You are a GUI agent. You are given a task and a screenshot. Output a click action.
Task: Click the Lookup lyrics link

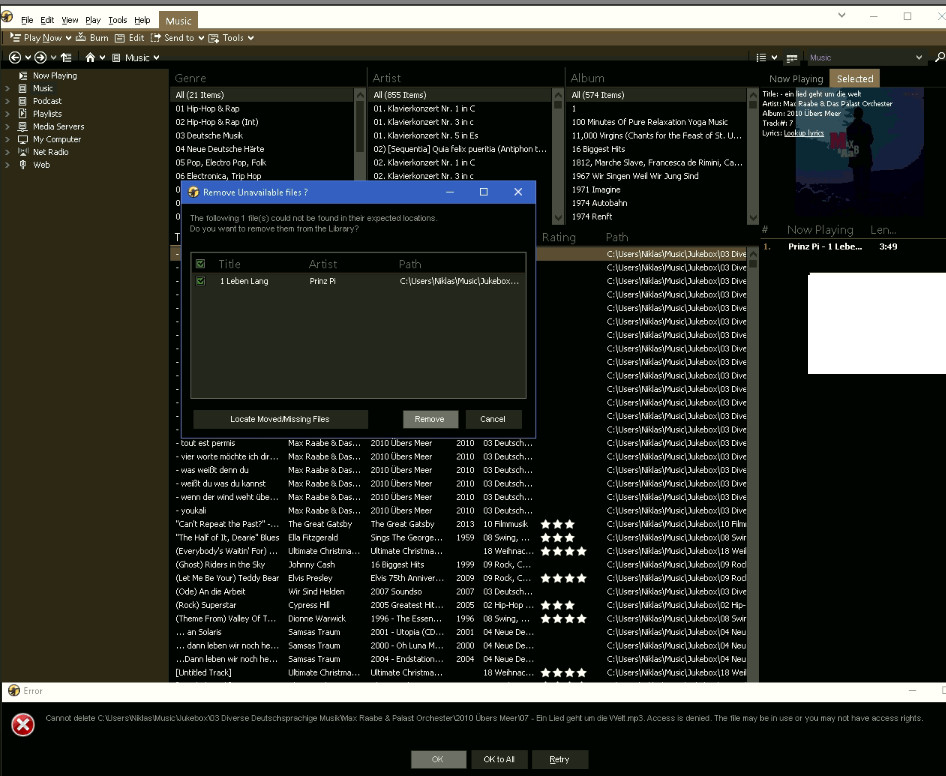pos(804,133)
